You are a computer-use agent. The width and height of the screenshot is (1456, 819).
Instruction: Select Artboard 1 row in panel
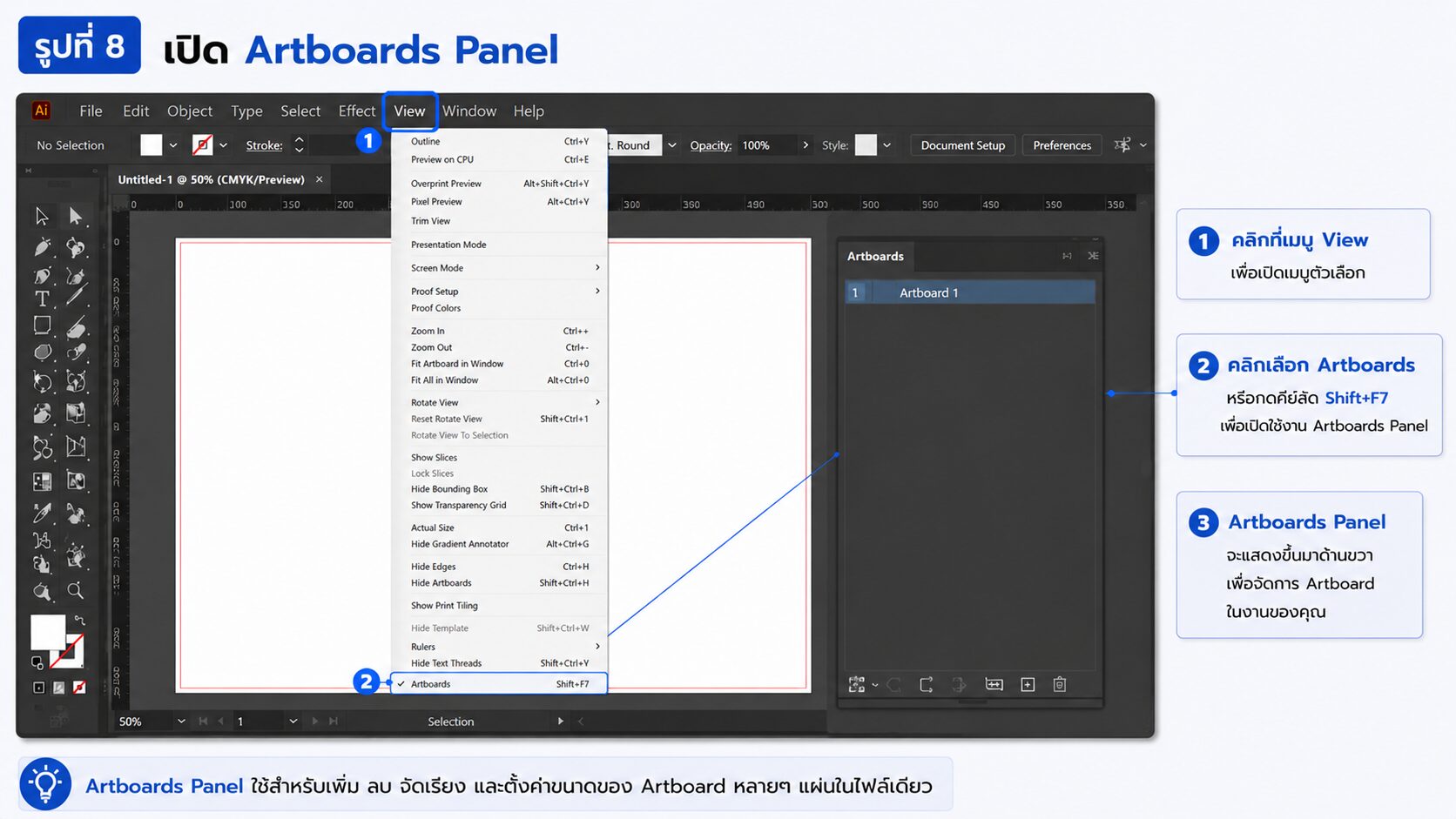(x=969, y=292)
